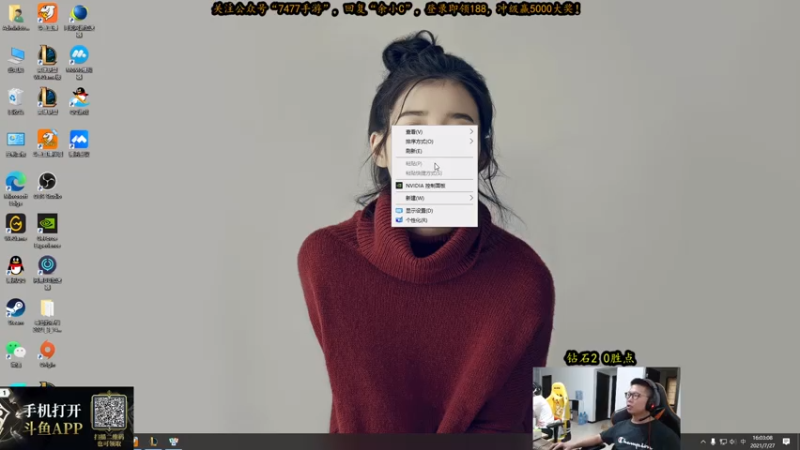Expand the 排序方式(O) submenu arrow
Screen dimensions: 800x450
[471, 141]
